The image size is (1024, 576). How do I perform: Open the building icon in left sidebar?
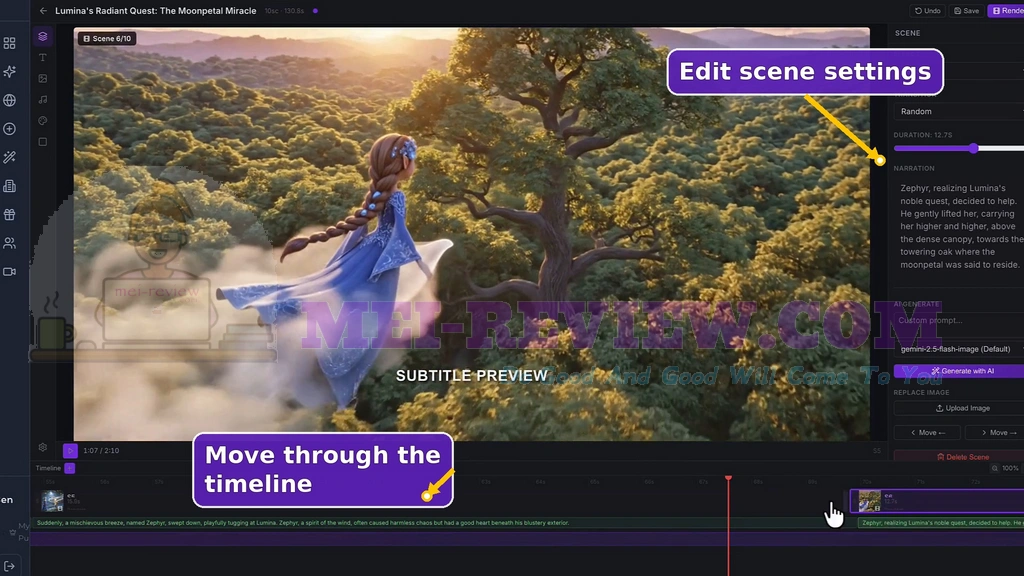[x=9, y=186]
